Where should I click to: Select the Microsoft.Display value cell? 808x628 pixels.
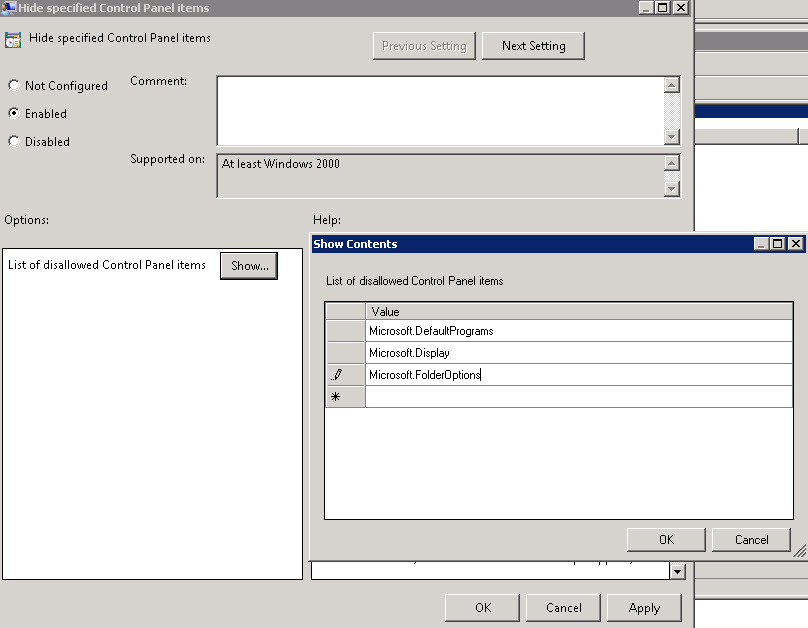click(579, 353)
